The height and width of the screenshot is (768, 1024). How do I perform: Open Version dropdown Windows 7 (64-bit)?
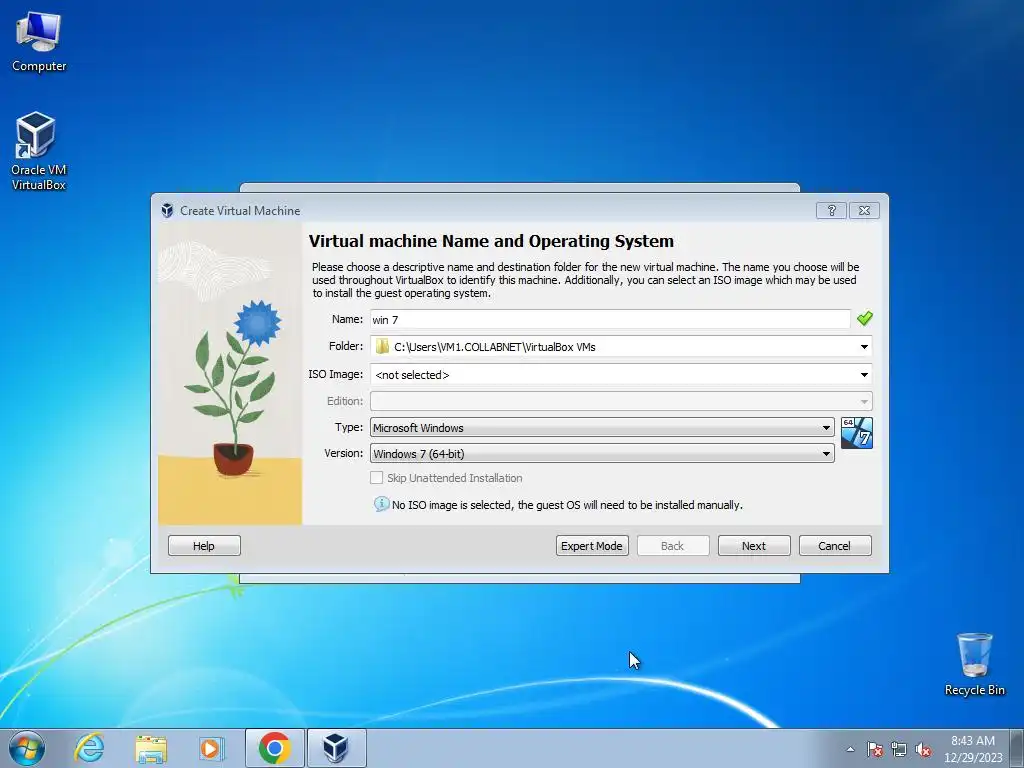point(602,453)
